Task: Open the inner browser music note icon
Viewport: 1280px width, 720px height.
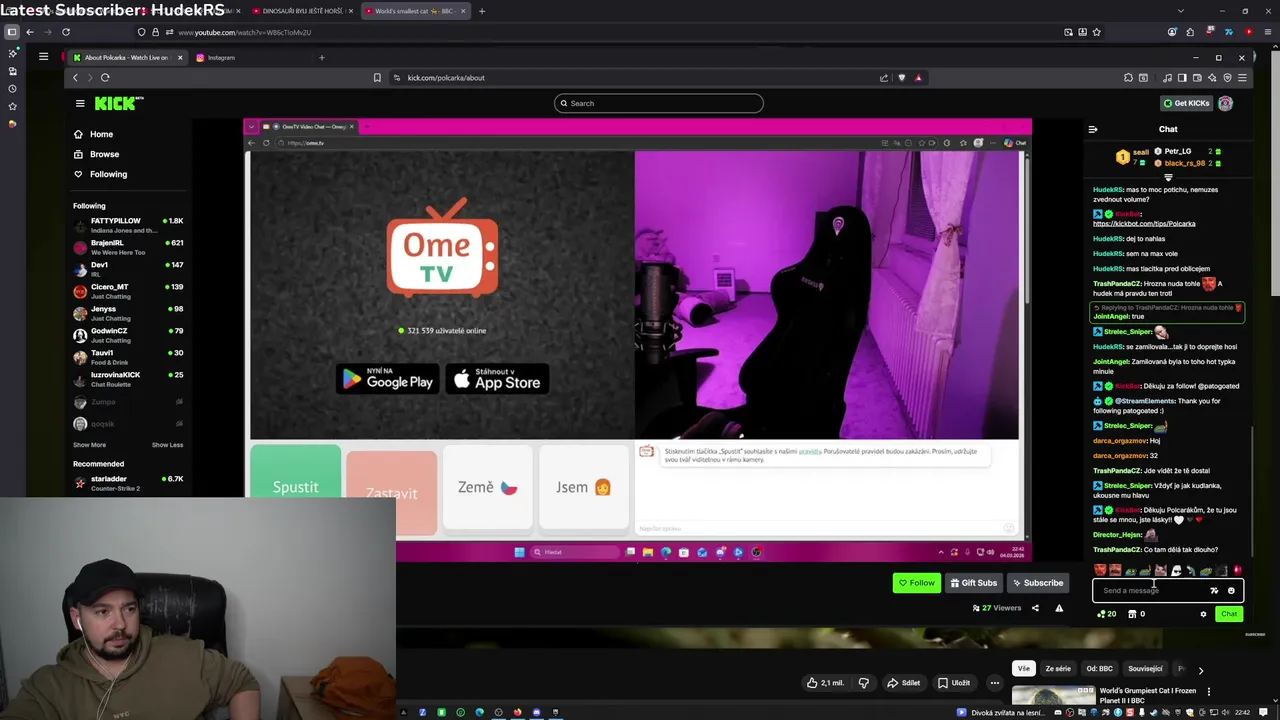Action: (x=1167, y=78)
